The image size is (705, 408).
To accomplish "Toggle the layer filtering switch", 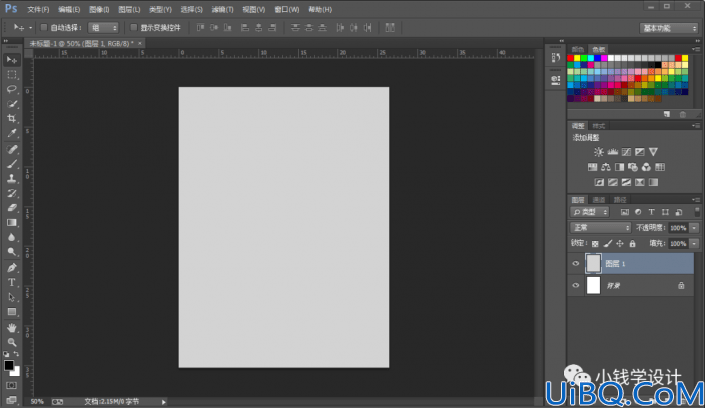I will click(697, 212).
